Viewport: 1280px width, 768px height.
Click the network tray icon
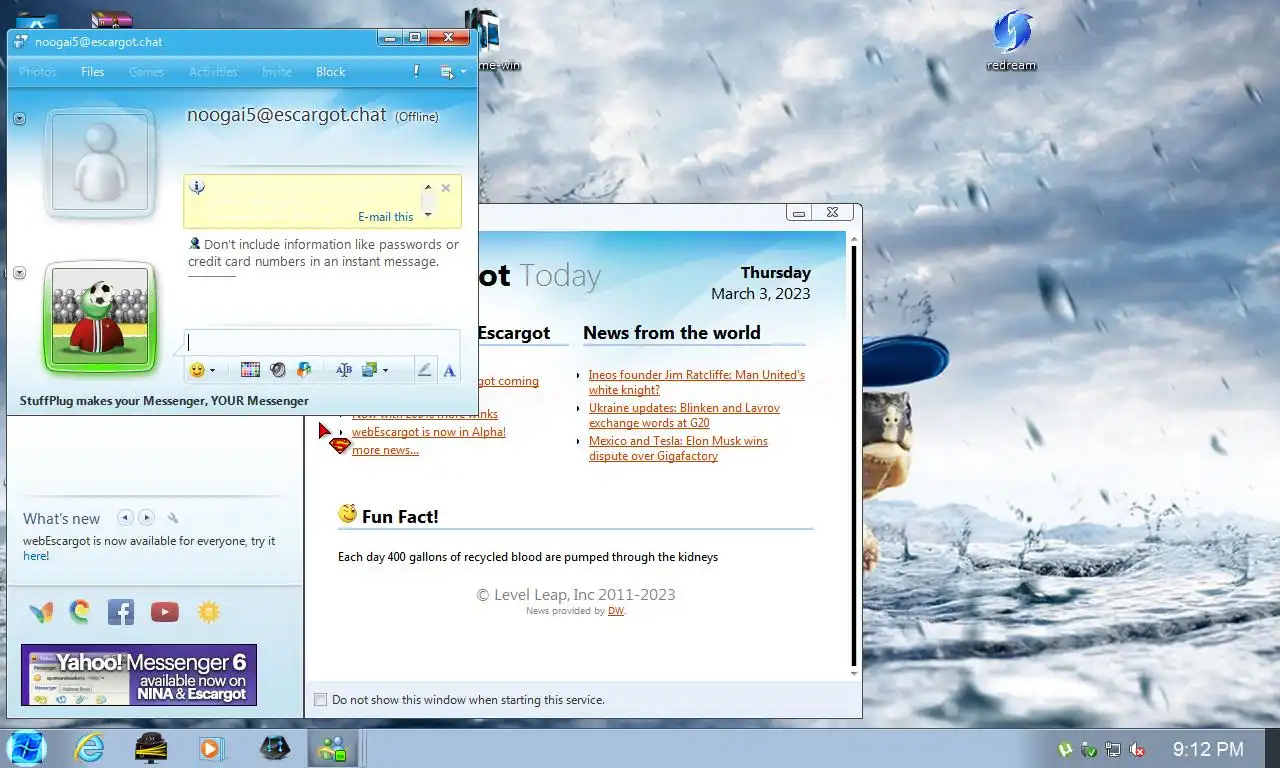pyautogui.click(x=1112, y=749)
